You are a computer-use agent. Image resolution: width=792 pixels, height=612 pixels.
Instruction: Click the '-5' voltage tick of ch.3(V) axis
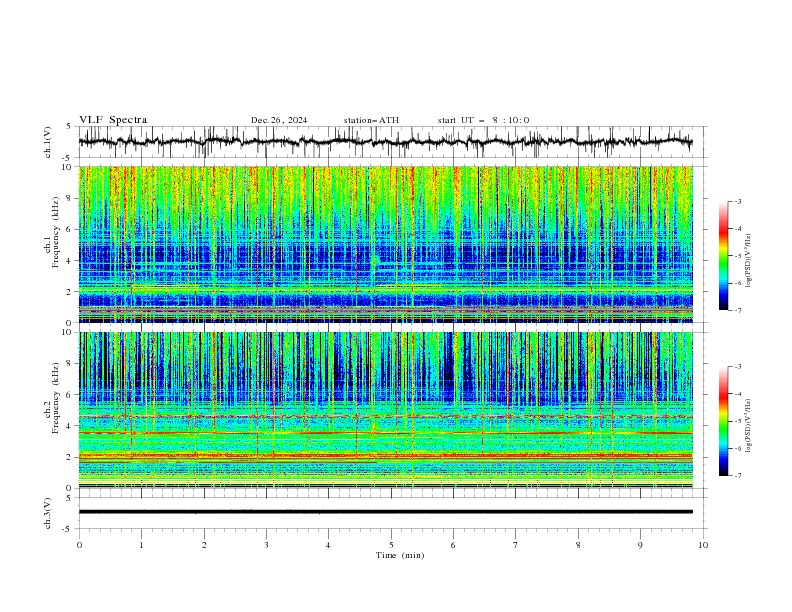[68, 529]
